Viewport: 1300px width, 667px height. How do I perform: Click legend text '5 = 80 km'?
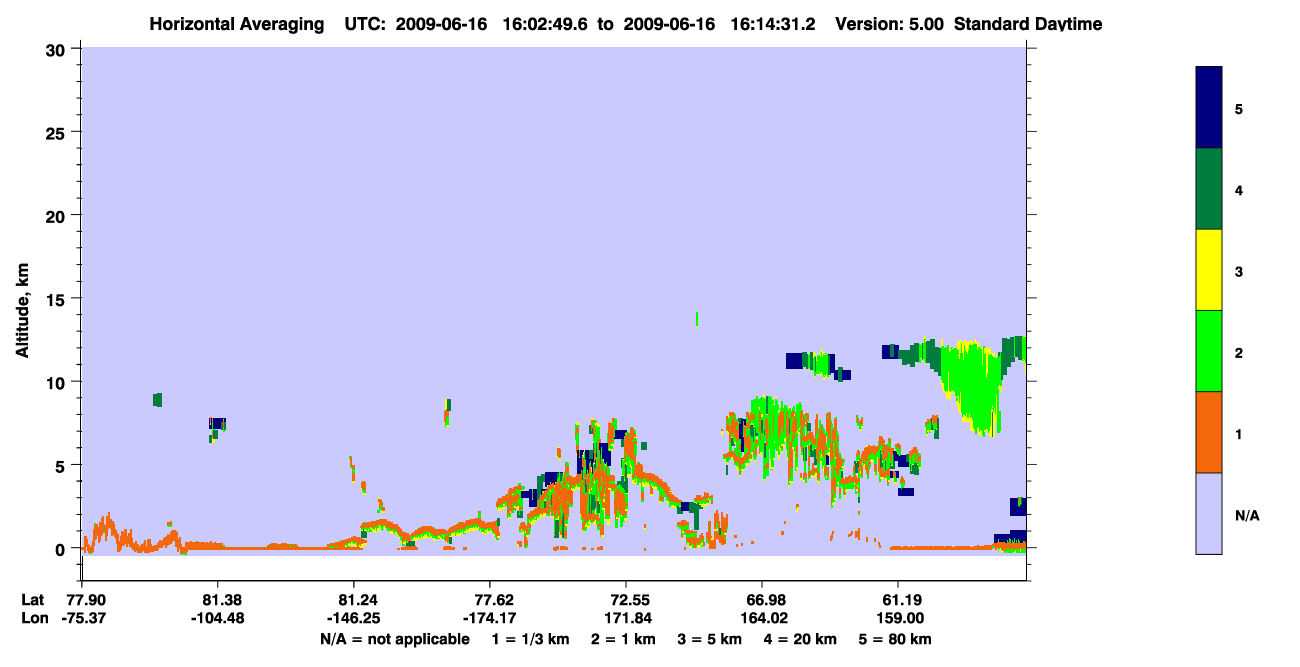click(x=896, y=639)
